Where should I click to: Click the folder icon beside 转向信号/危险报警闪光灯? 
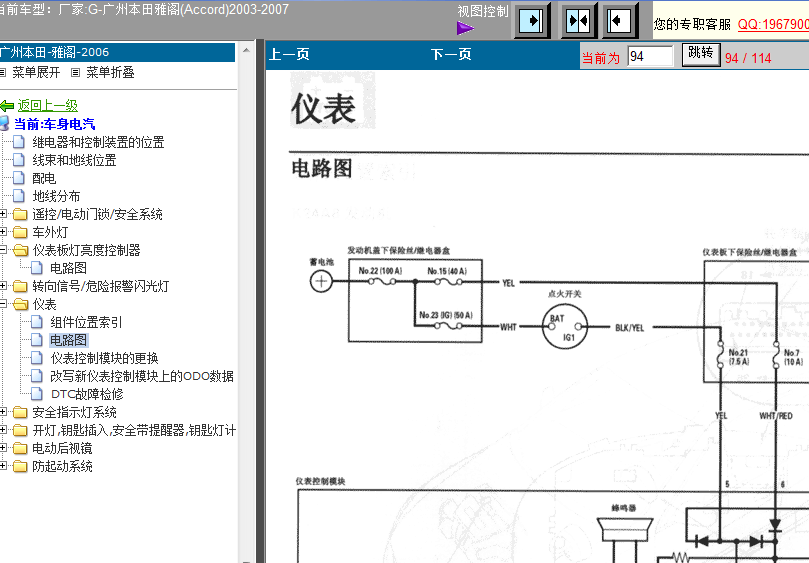[x=20, y=286]
